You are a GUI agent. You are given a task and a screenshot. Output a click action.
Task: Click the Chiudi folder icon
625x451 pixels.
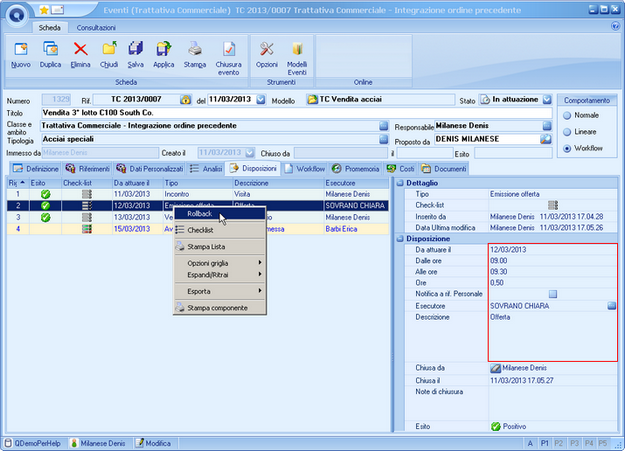[109, 49]
